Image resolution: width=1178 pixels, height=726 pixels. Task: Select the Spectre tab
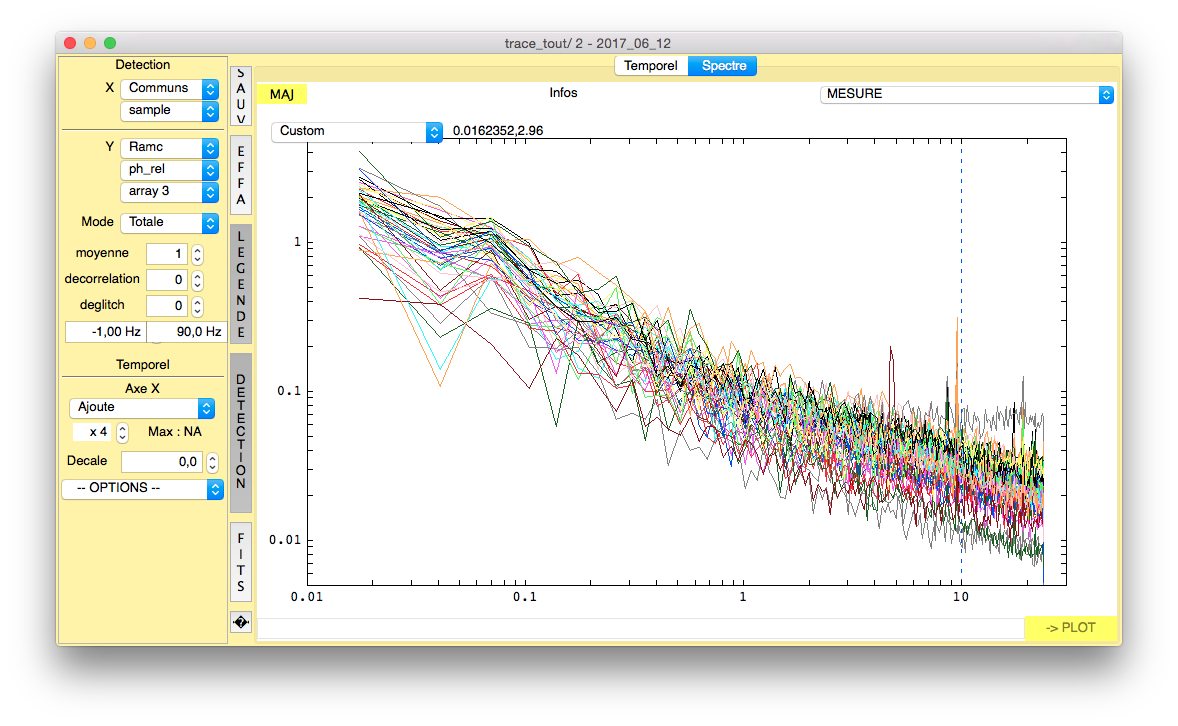point(722,66)
